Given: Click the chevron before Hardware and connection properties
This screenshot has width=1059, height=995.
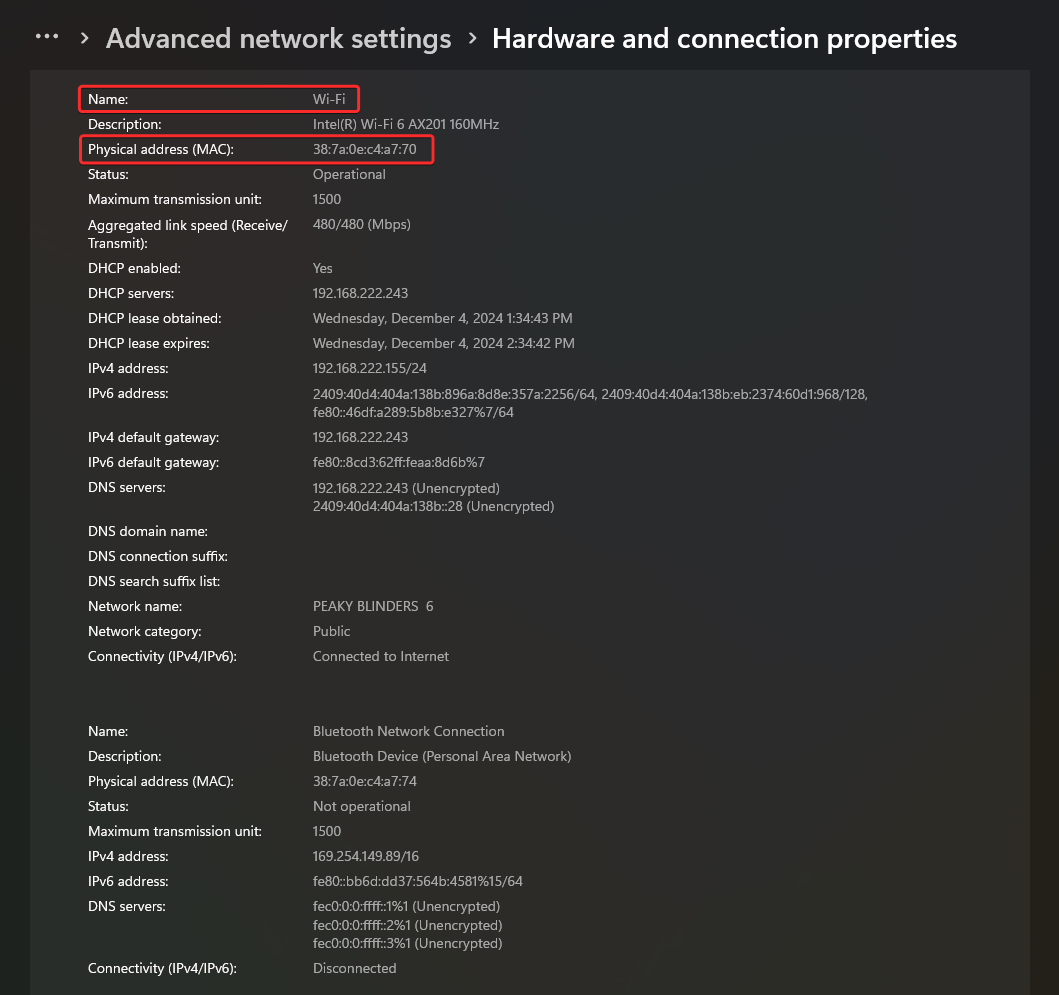Looking at the screenshot, I should tap(471, 38).
